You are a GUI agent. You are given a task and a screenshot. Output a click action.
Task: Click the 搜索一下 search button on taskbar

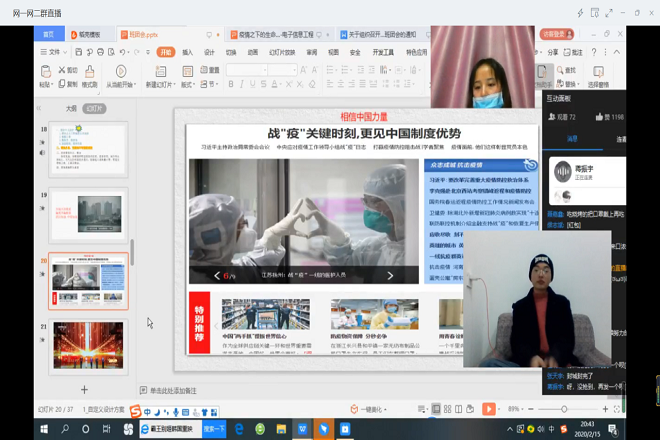click(x=214, y=429)
